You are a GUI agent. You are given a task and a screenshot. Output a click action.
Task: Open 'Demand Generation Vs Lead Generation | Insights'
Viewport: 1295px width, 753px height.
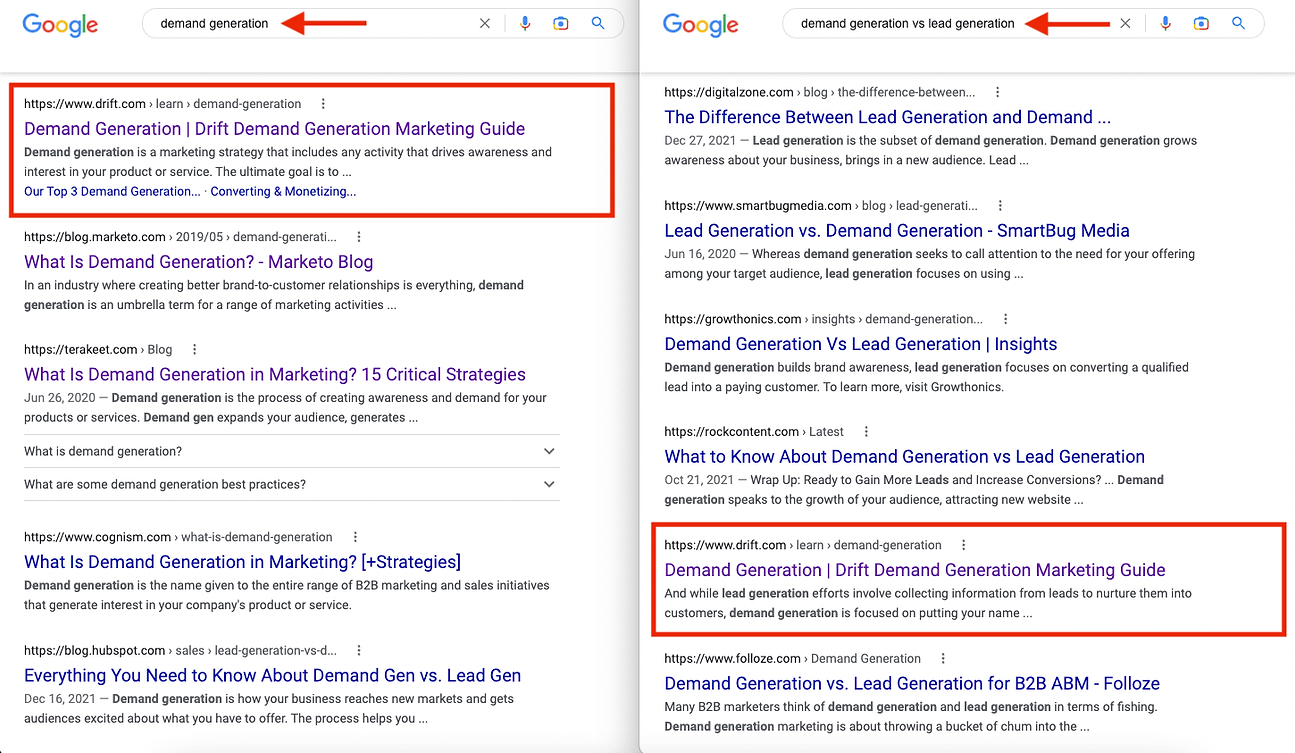860,344
